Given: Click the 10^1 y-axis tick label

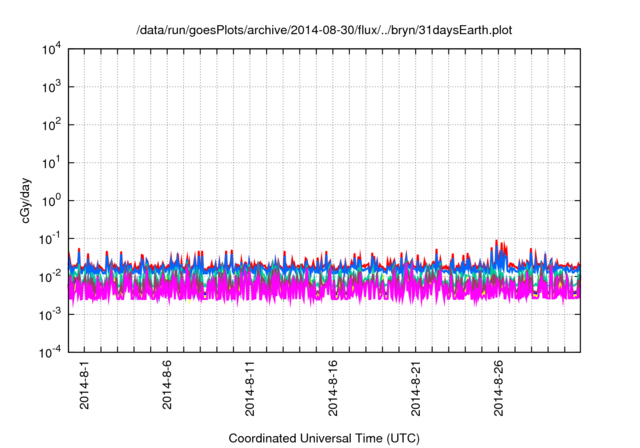Looking at the screenshot, I should (53, 162).
